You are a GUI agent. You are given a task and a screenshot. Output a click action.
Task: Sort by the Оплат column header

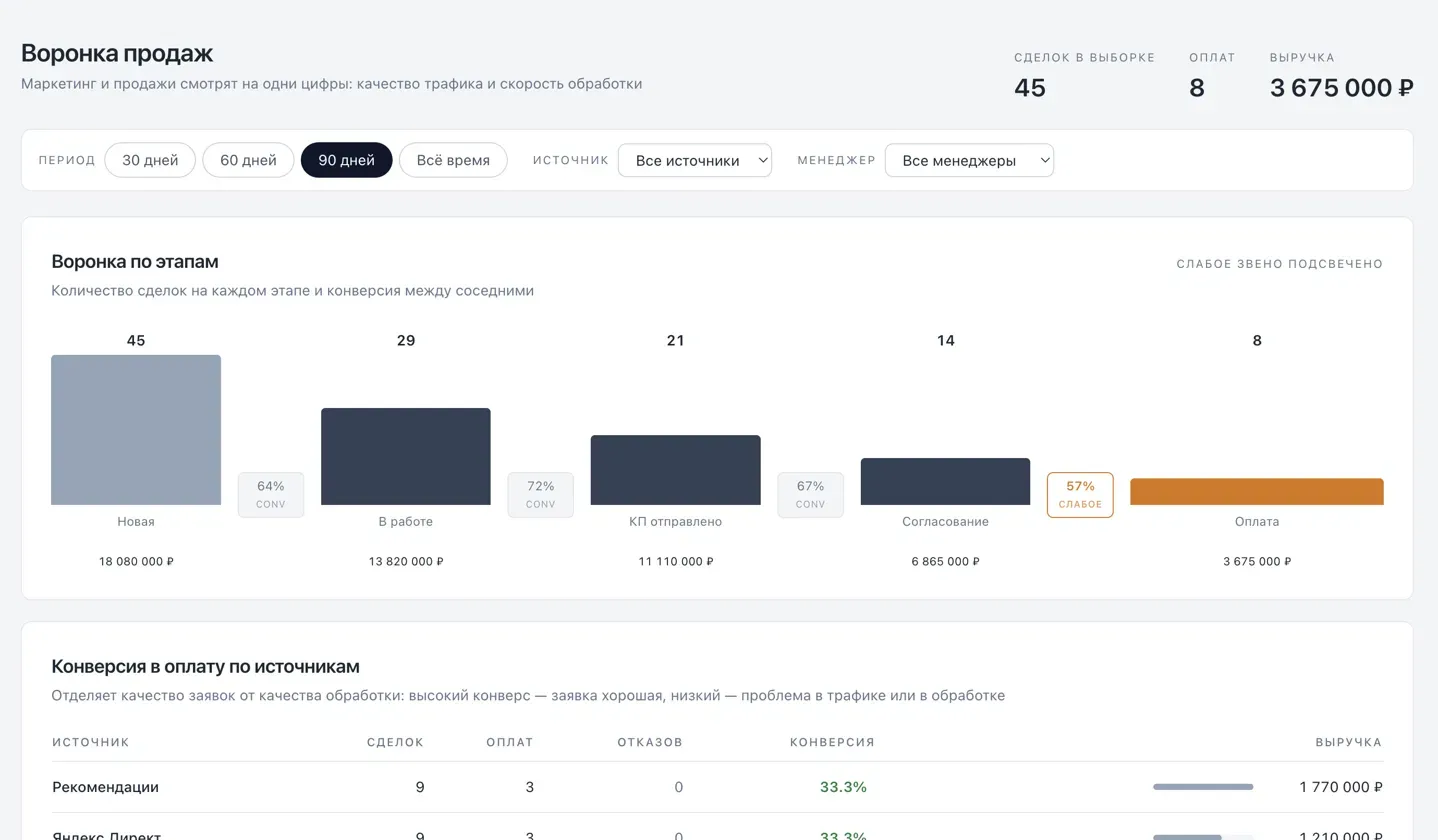(x=510, y=743)
